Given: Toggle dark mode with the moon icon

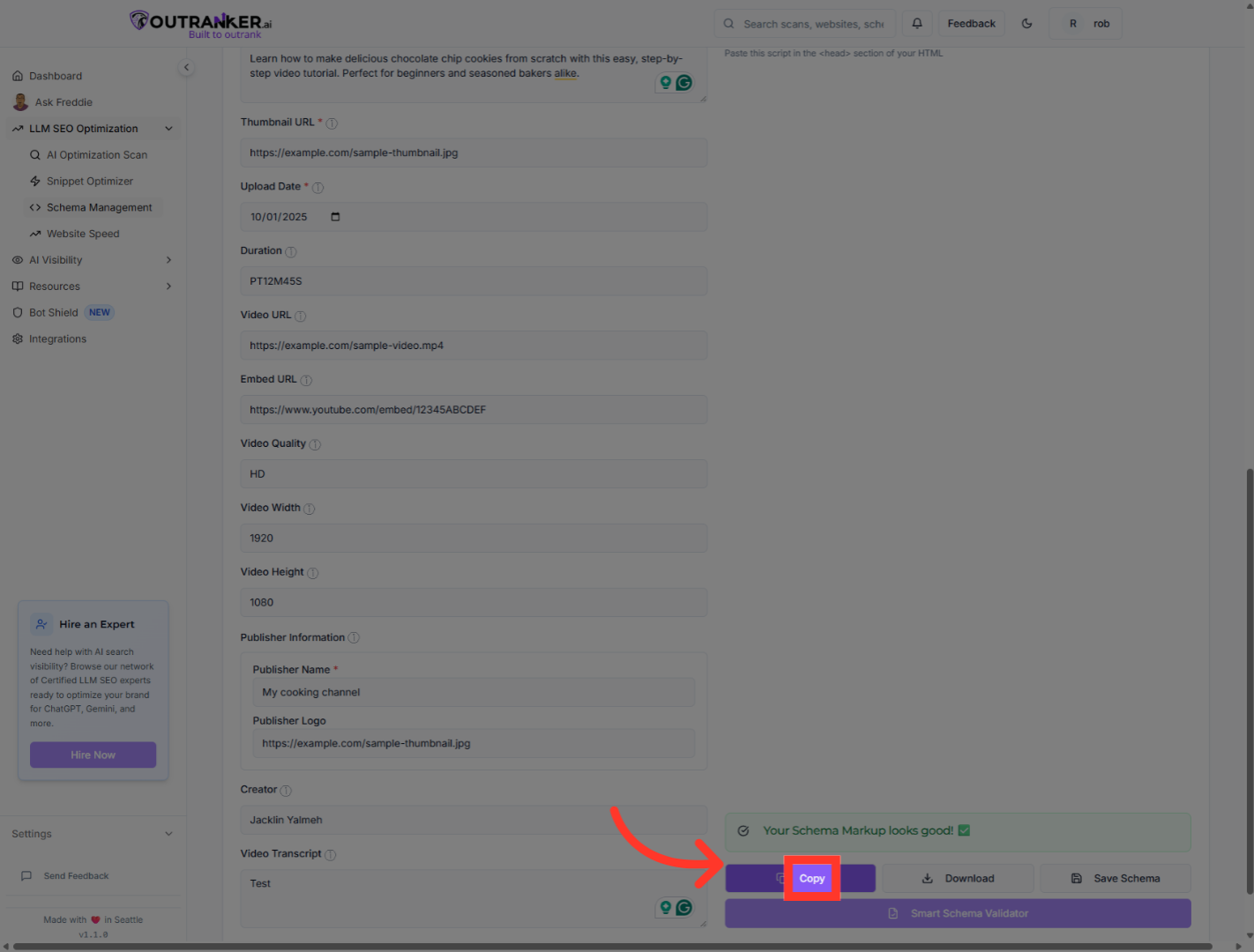Looking at the screenshot, I should (1026, 24).
